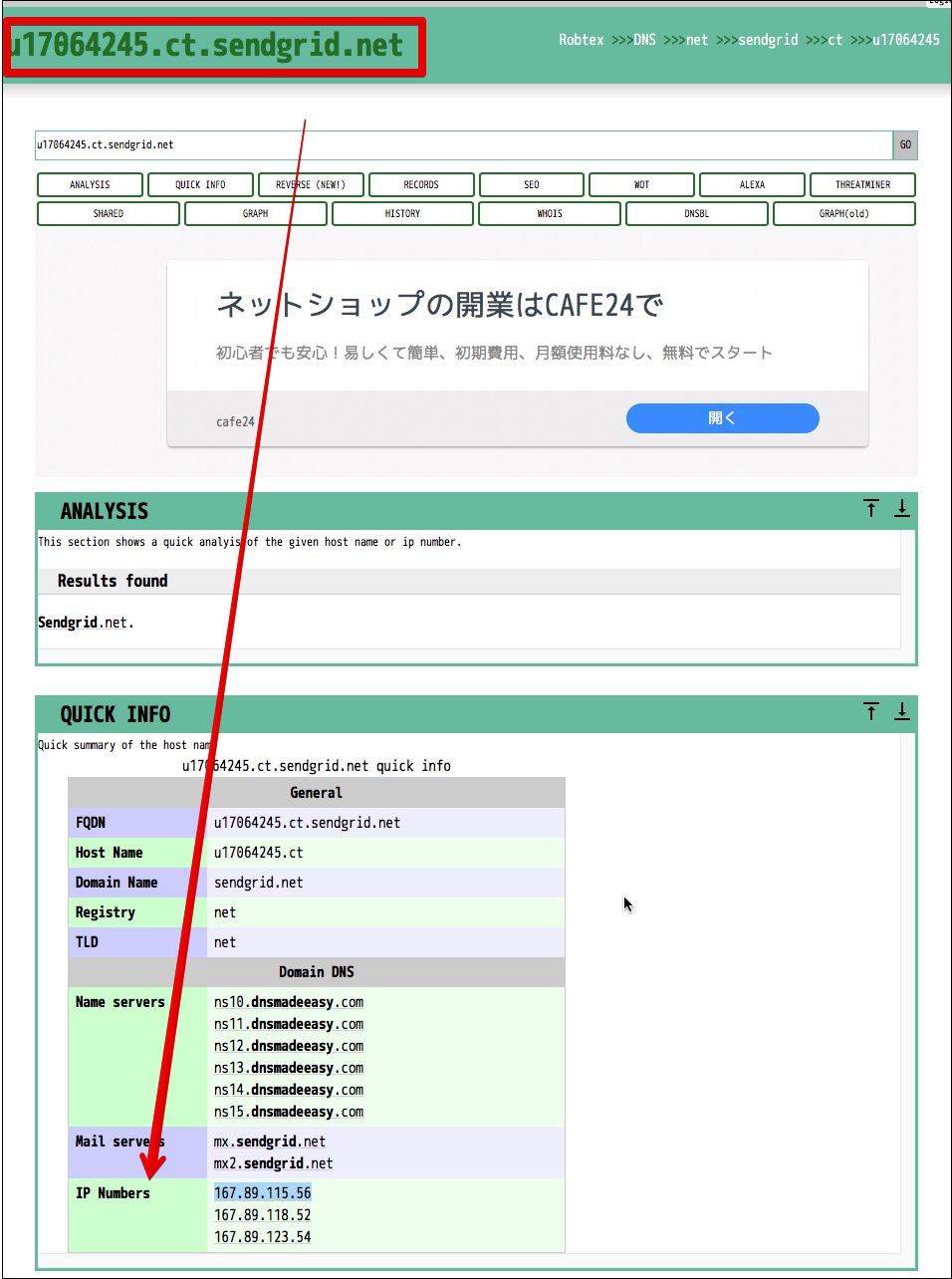The width and height of the screenshot is (952, 1279).
Task: Click the Robtex breadcrumb link
Action: click(x=581, y=40)
